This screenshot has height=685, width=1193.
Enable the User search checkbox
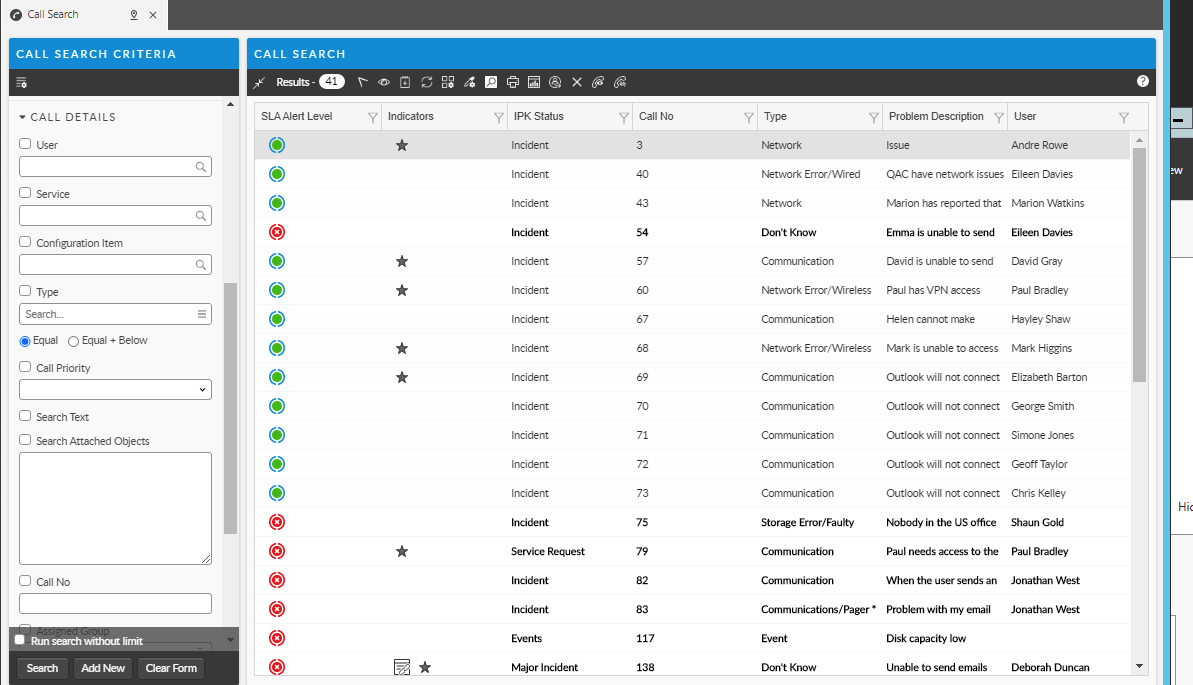(x=26, y=144)
